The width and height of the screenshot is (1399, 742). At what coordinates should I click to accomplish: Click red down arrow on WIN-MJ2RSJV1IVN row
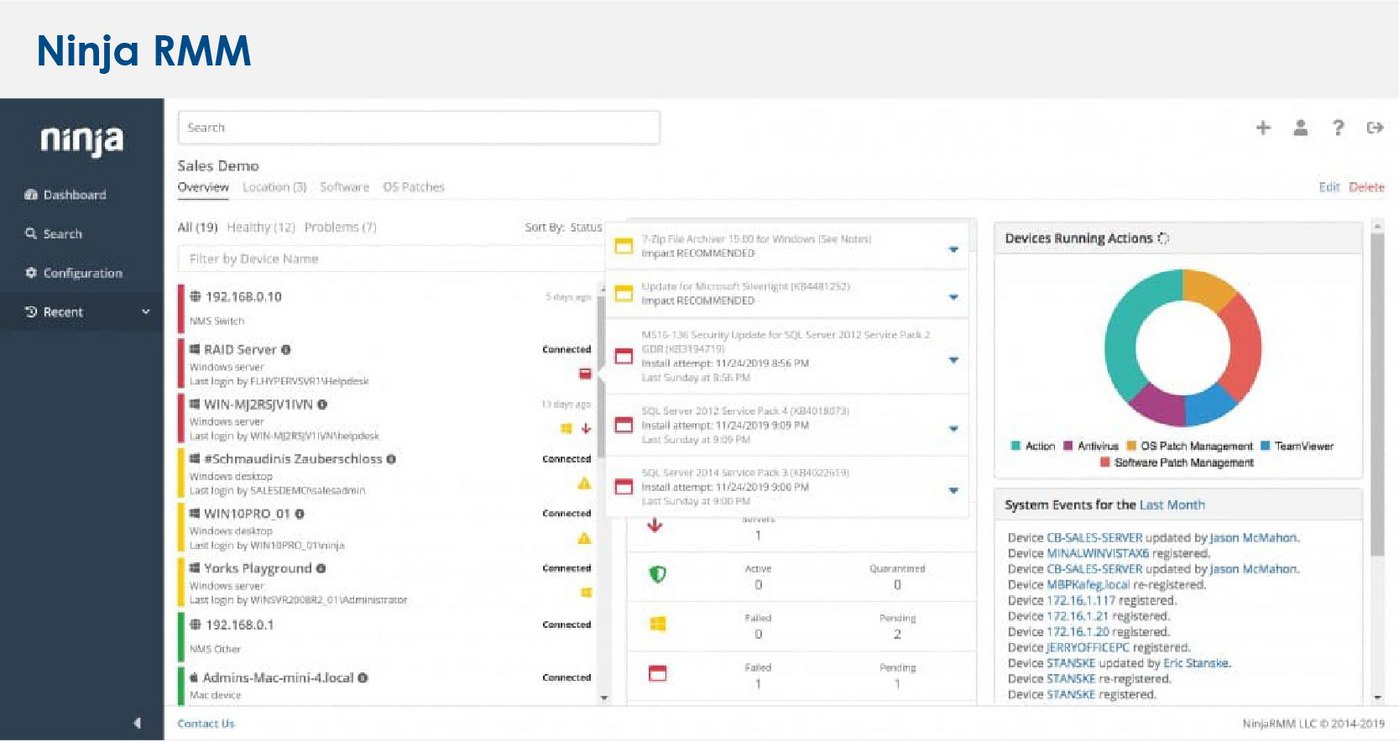pyautogui.click(x=586, y=428)
